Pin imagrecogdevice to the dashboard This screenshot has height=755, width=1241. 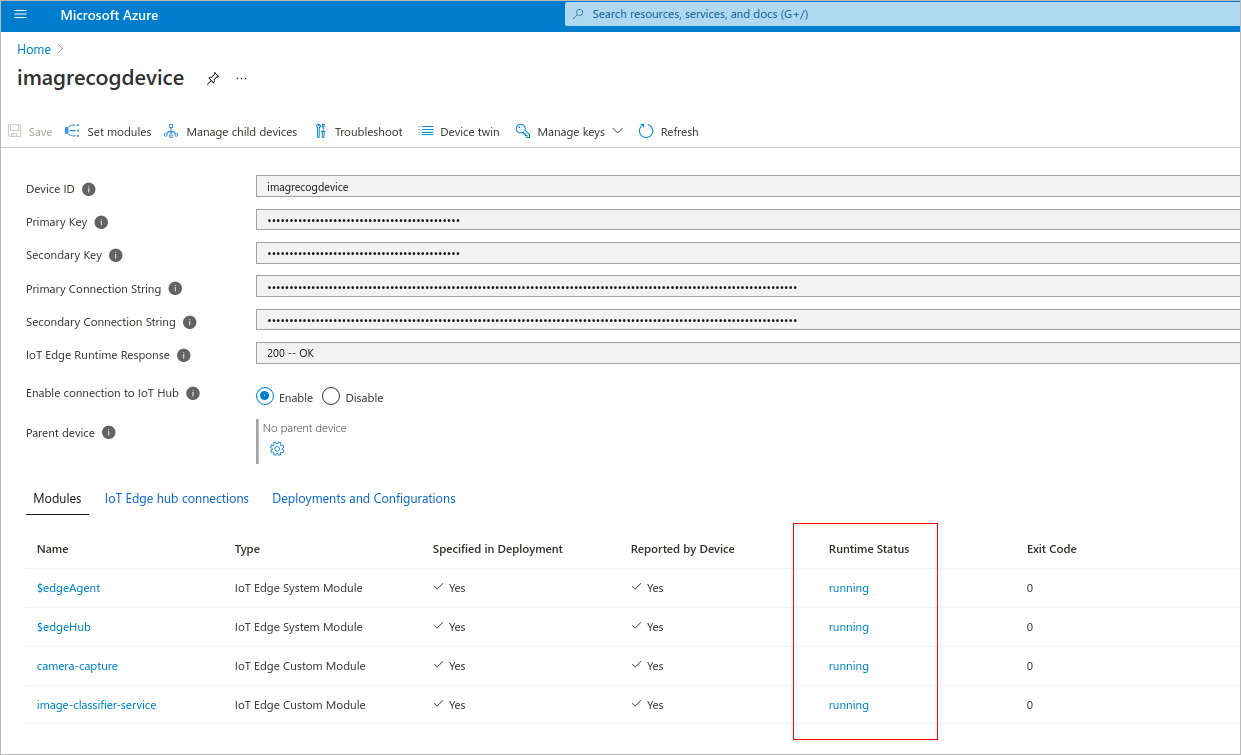213,79
